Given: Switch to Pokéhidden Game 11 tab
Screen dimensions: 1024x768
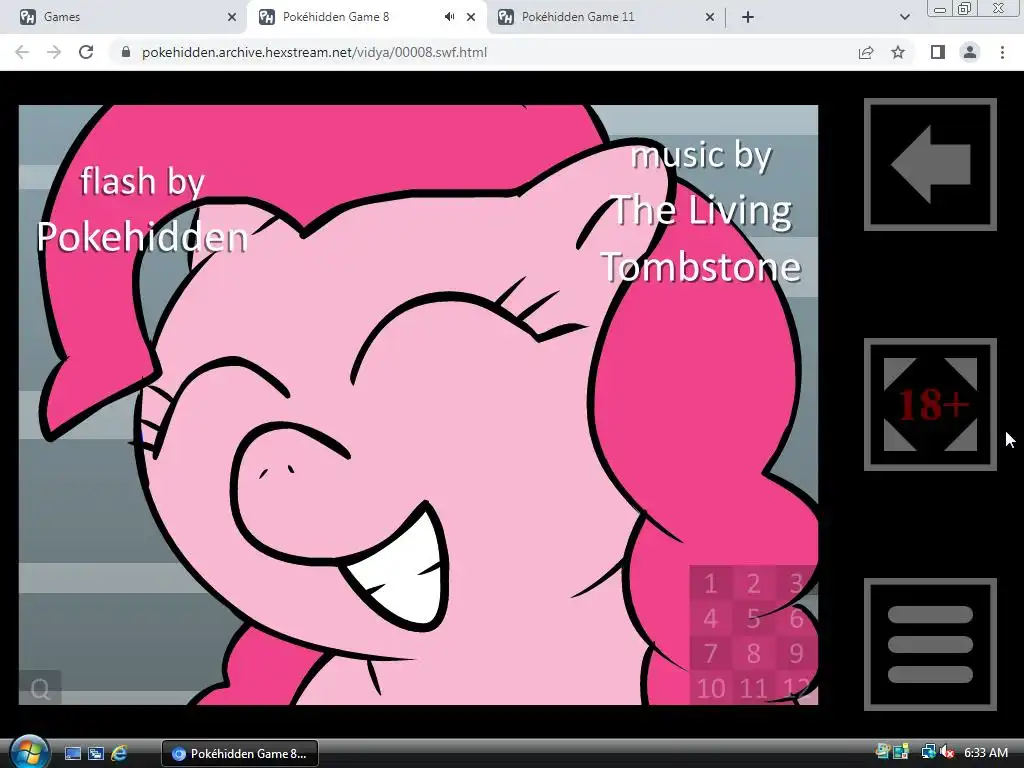Looking at the screenshot, I should (x=607, y=17).
